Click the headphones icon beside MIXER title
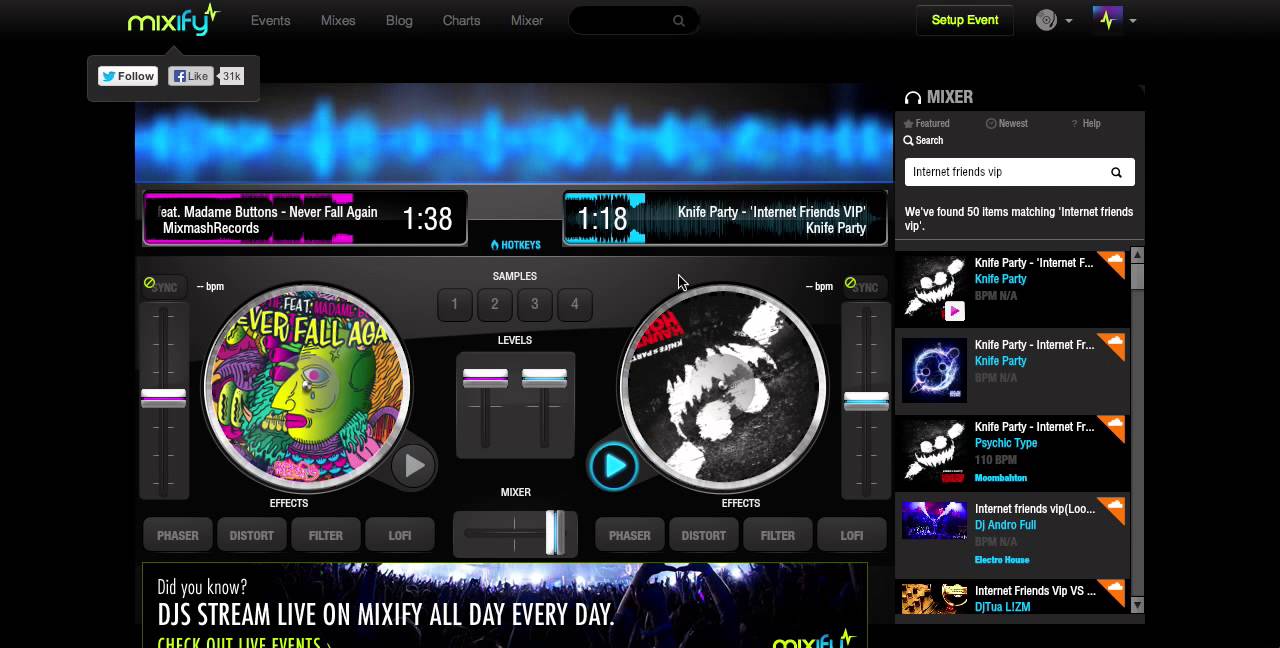 (912, 98)
